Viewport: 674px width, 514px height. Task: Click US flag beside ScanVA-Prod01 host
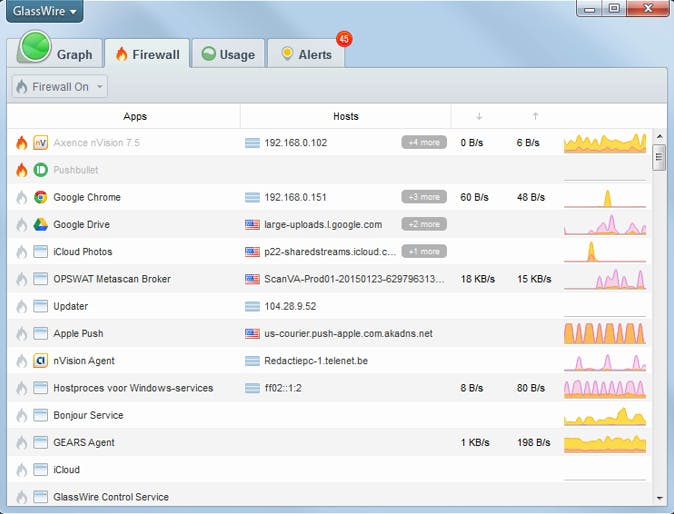click(x=252, y=279)
